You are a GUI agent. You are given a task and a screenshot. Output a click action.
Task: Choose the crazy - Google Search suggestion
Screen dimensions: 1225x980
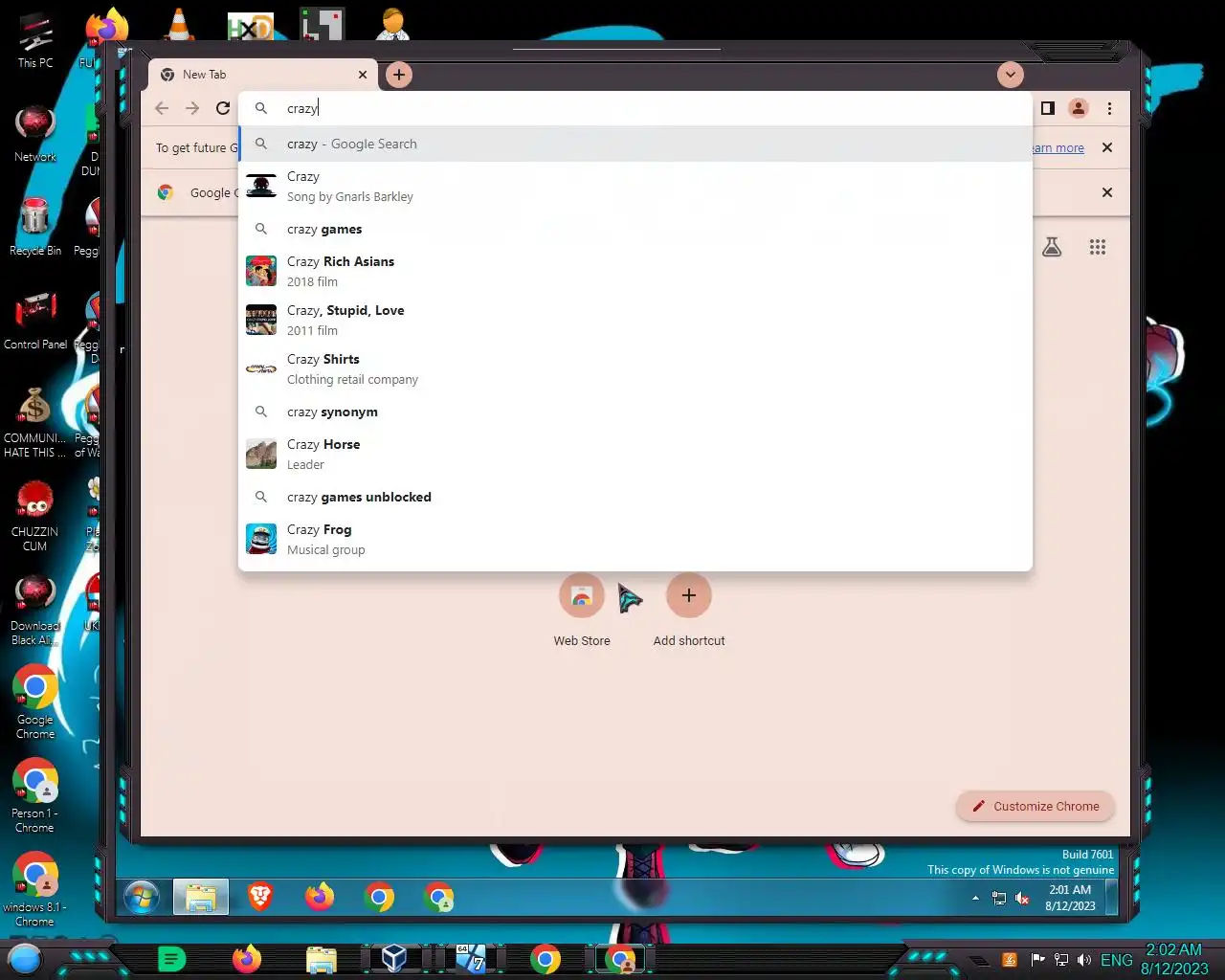pos(635,144)
